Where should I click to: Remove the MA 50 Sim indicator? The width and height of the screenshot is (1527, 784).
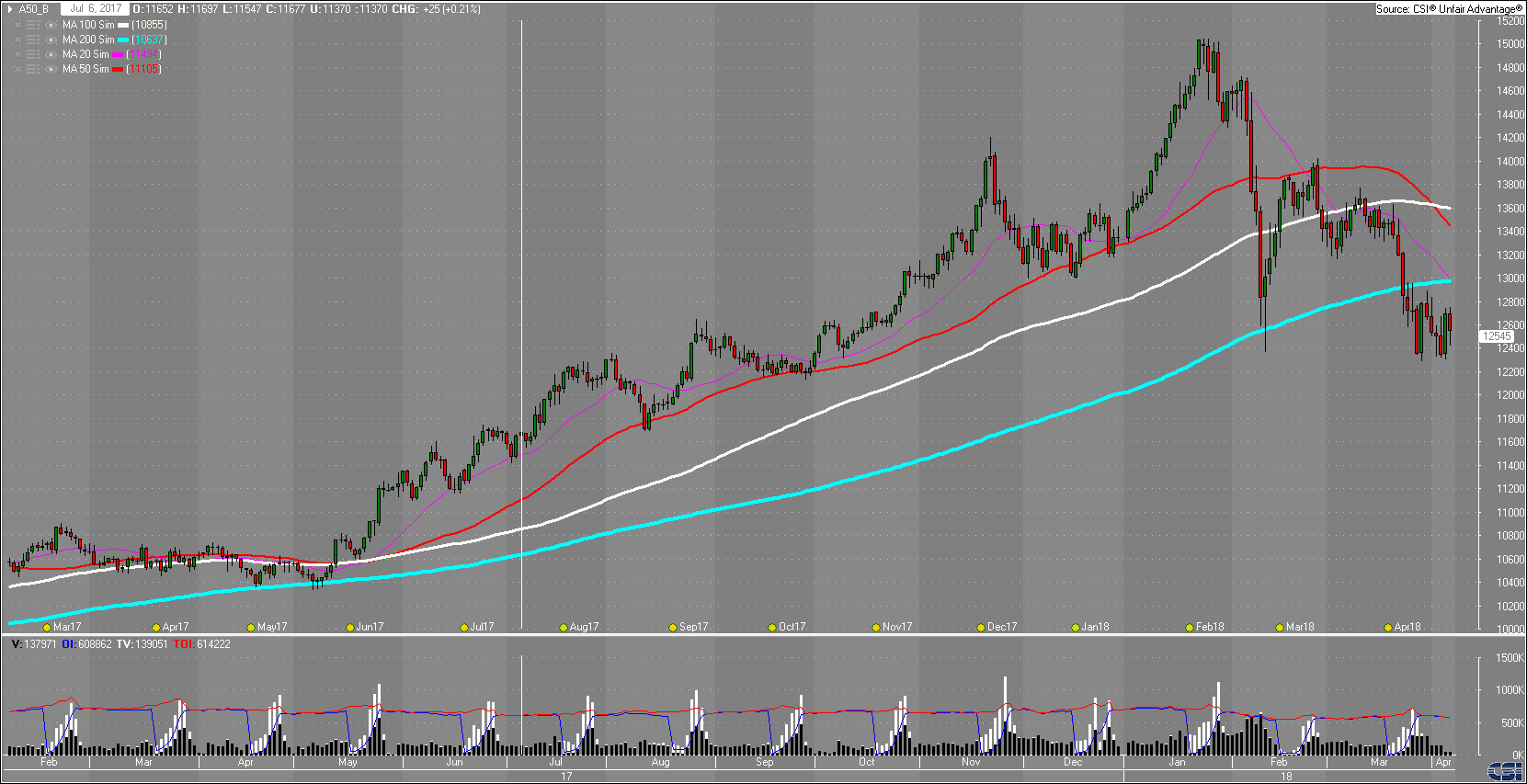[17, 69]
